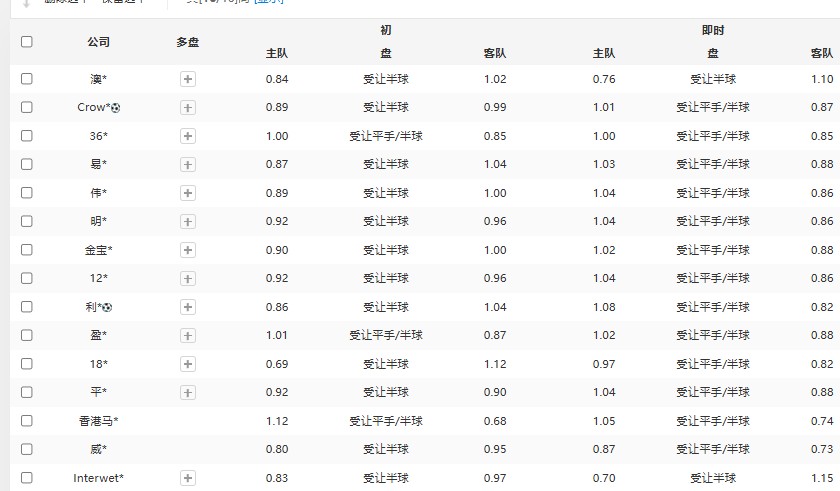Tick the checkbox beside Interwet*
Viewport: 840px width, 491px height.
coord(26,478)
